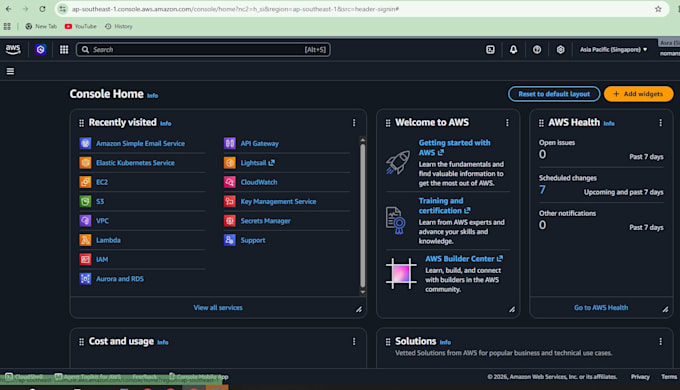
Task: Click Info link next to AWS Health
Action: 609,124
